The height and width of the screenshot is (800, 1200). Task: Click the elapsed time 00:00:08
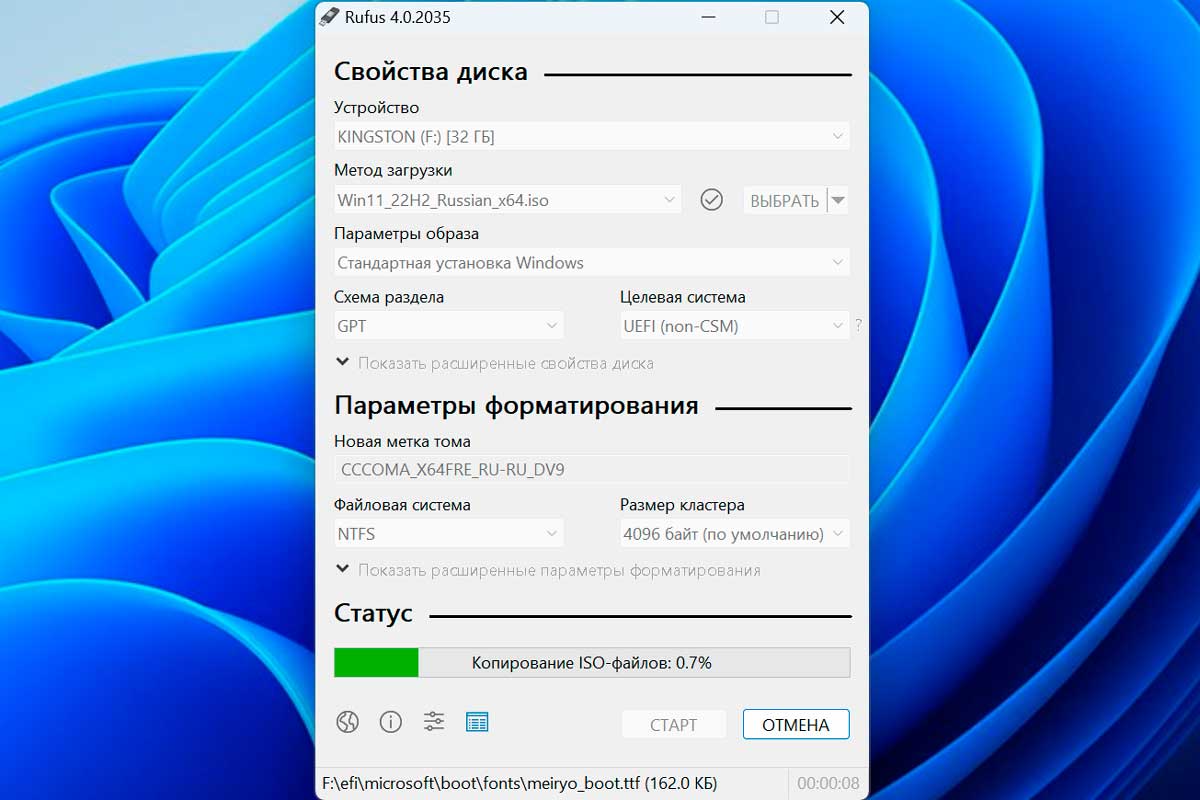(828, 783)
